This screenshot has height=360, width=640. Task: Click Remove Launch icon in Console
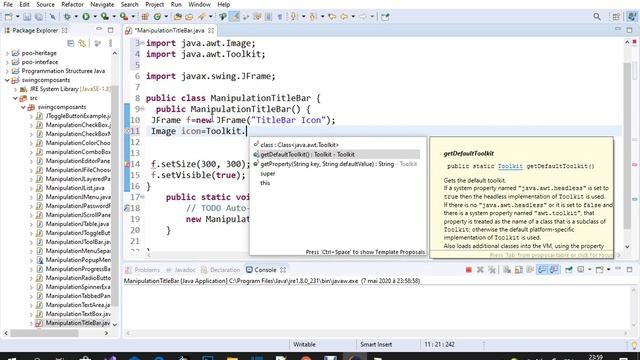pyautogui.click(x=480, y=270)
